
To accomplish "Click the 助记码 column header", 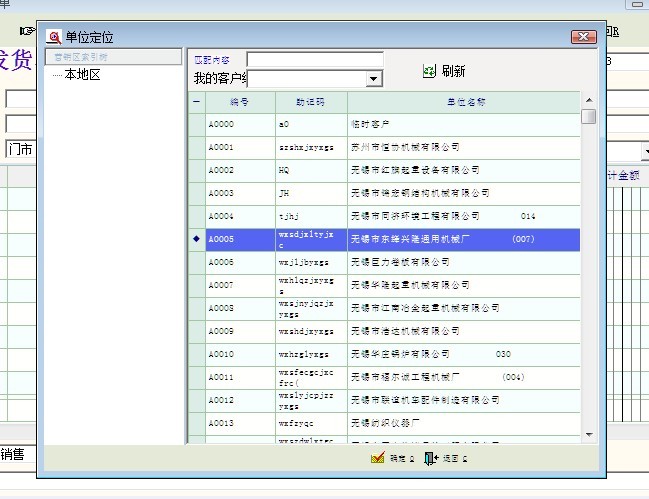I will pyautogui.click(x=310, y=102).
